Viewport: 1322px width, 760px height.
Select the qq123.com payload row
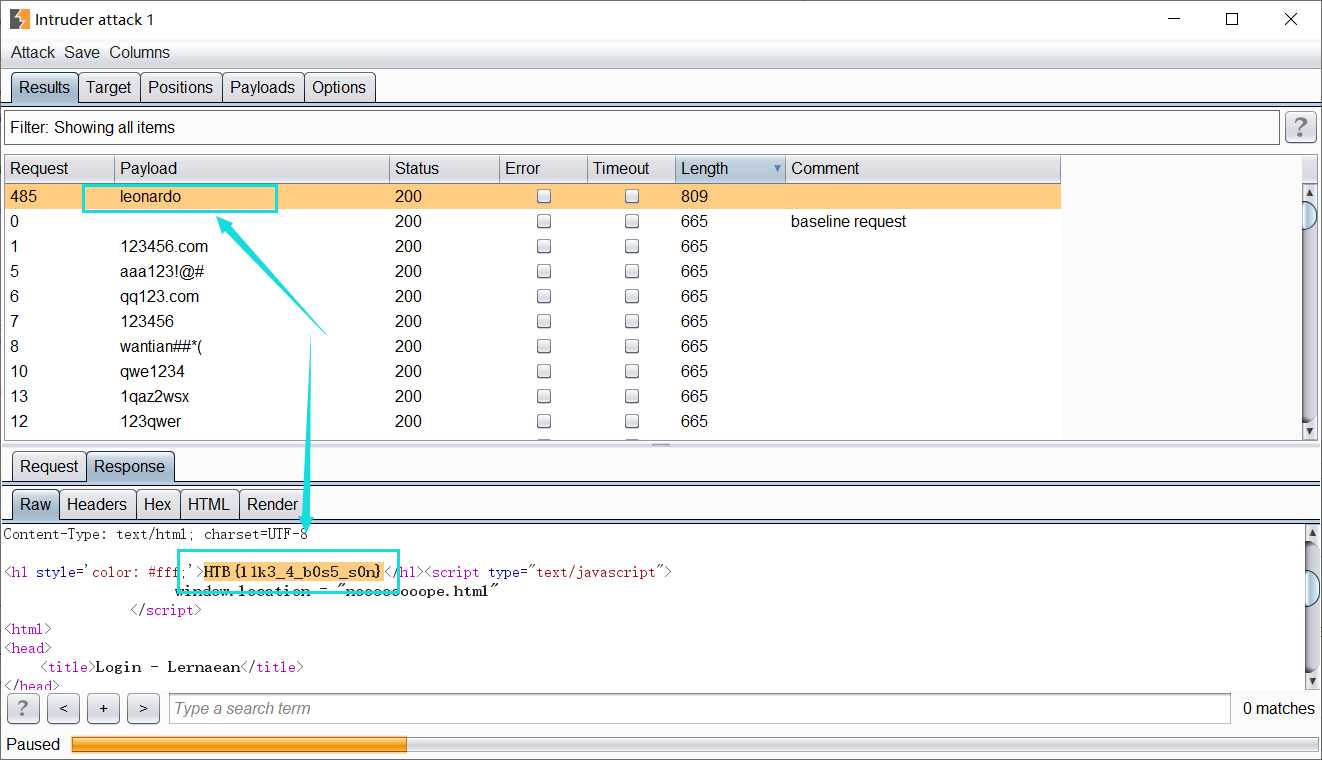[x=532, y=296]
